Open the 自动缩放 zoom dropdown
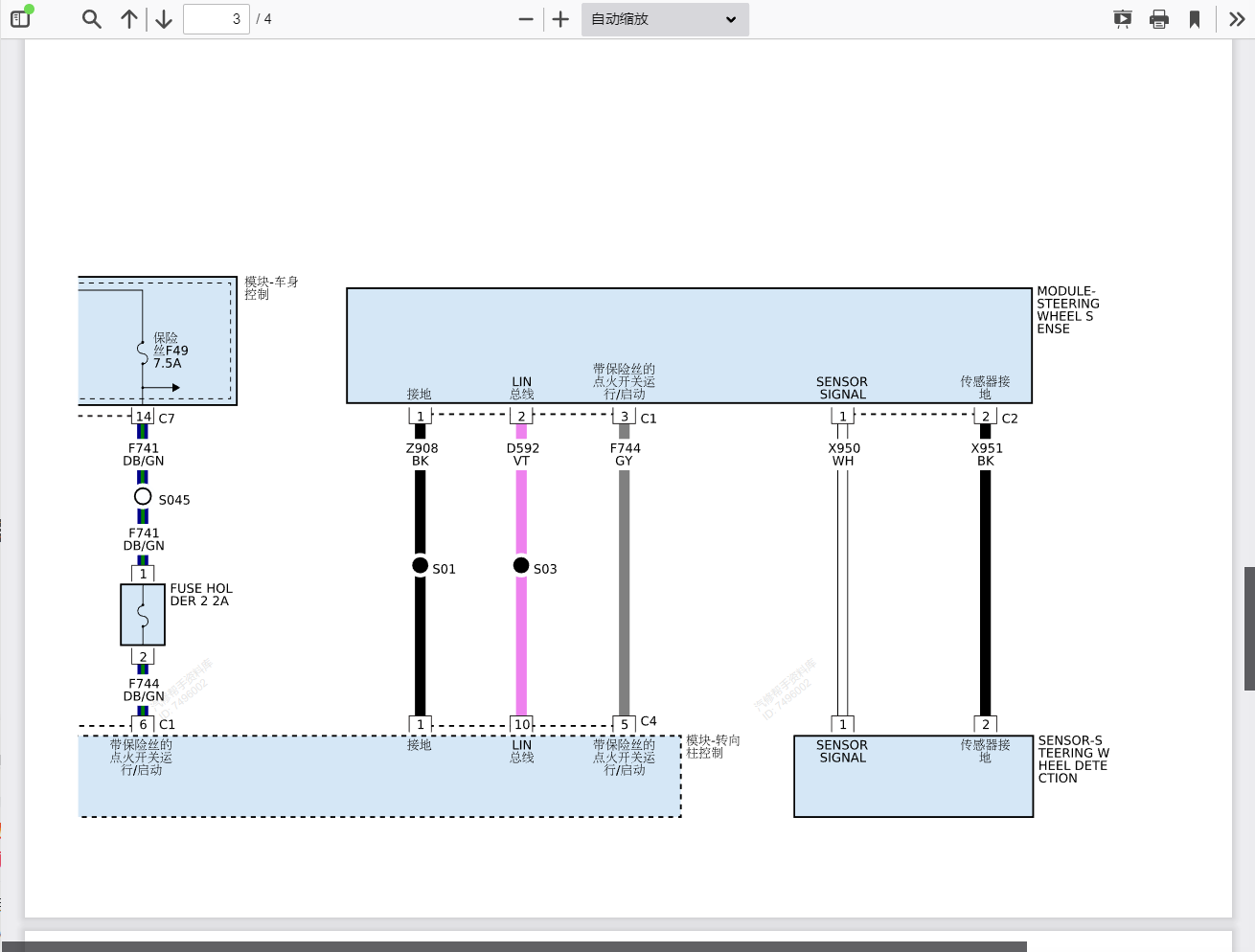 tap(664, 19)
